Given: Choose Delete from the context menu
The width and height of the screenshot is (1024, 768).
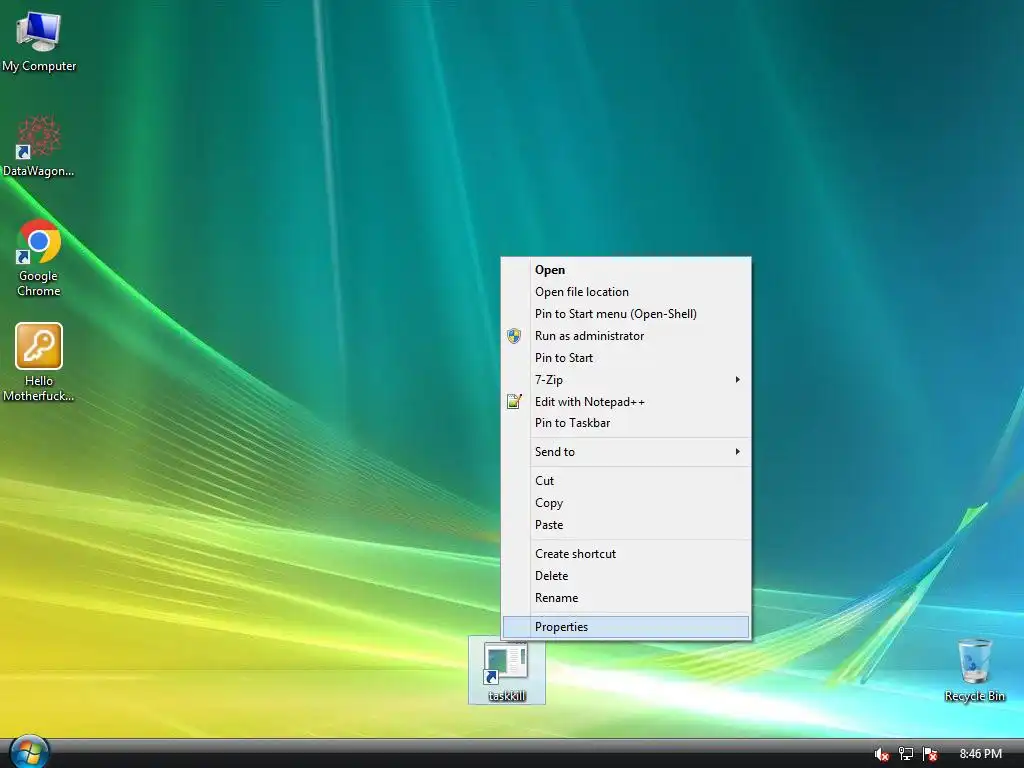Looking at the screenshot, I should pyautogui.click(x=626, y=576).
